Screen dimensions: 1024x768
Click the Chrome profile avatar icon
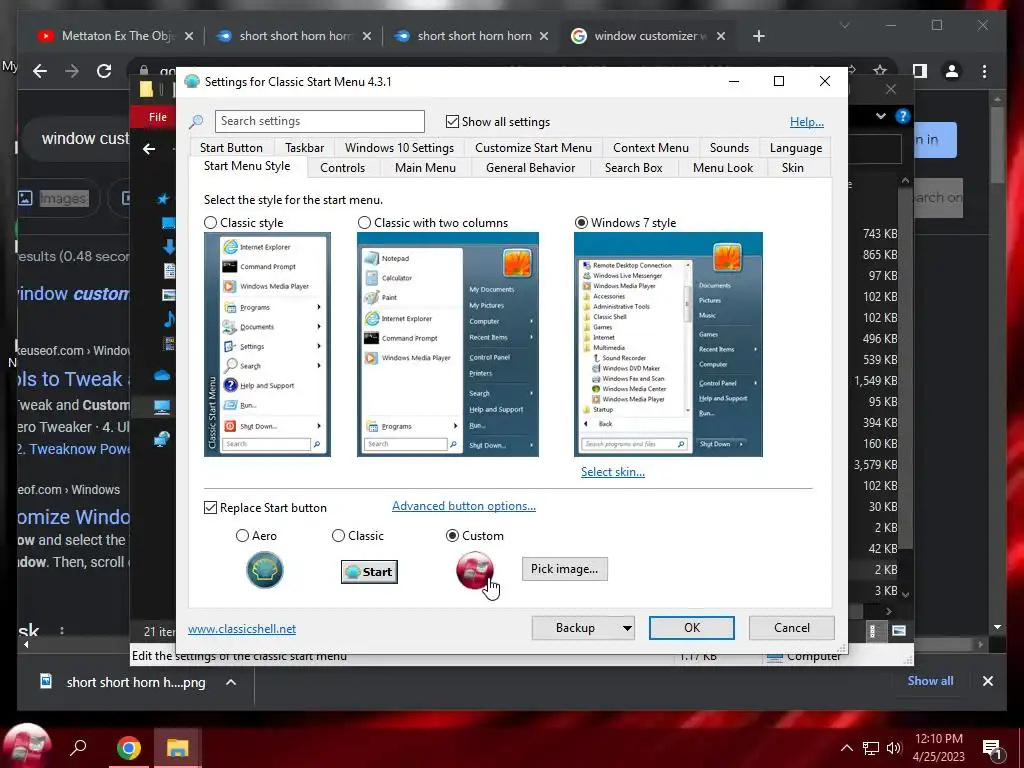[952, 71]
